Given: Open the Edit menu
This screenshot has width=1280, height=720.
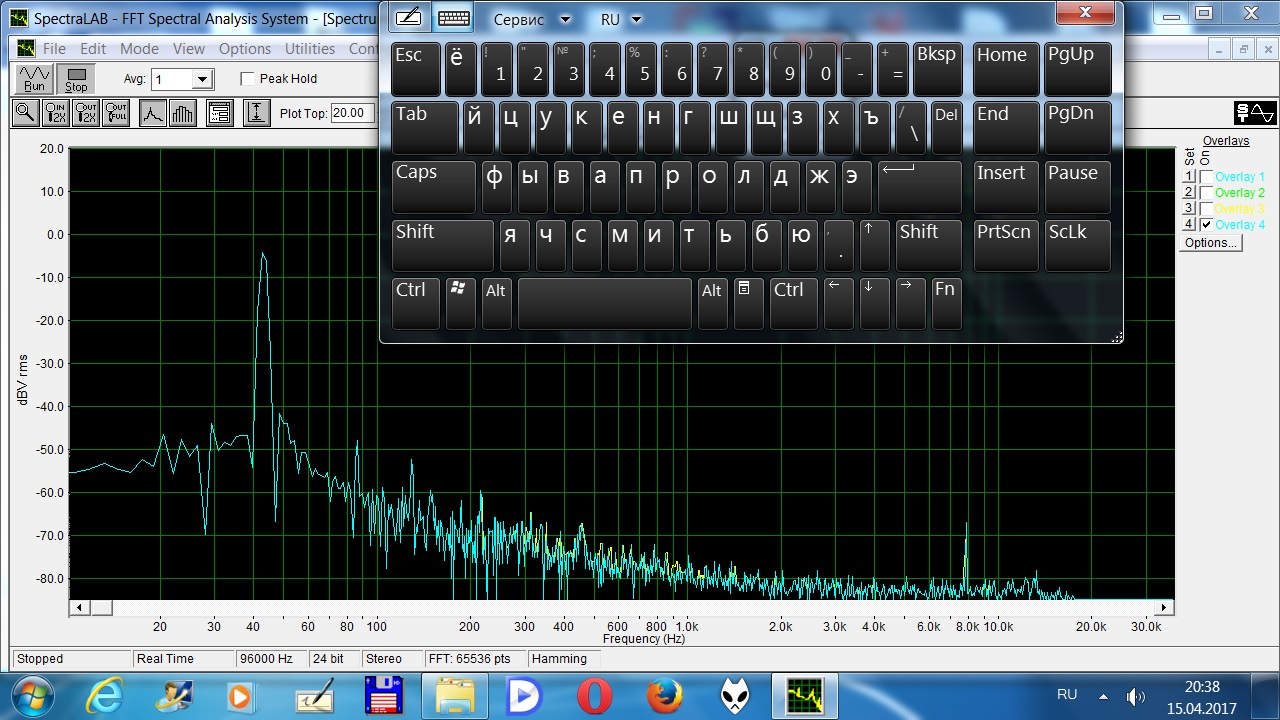Looking at the screenshot, I should [93, 49].
